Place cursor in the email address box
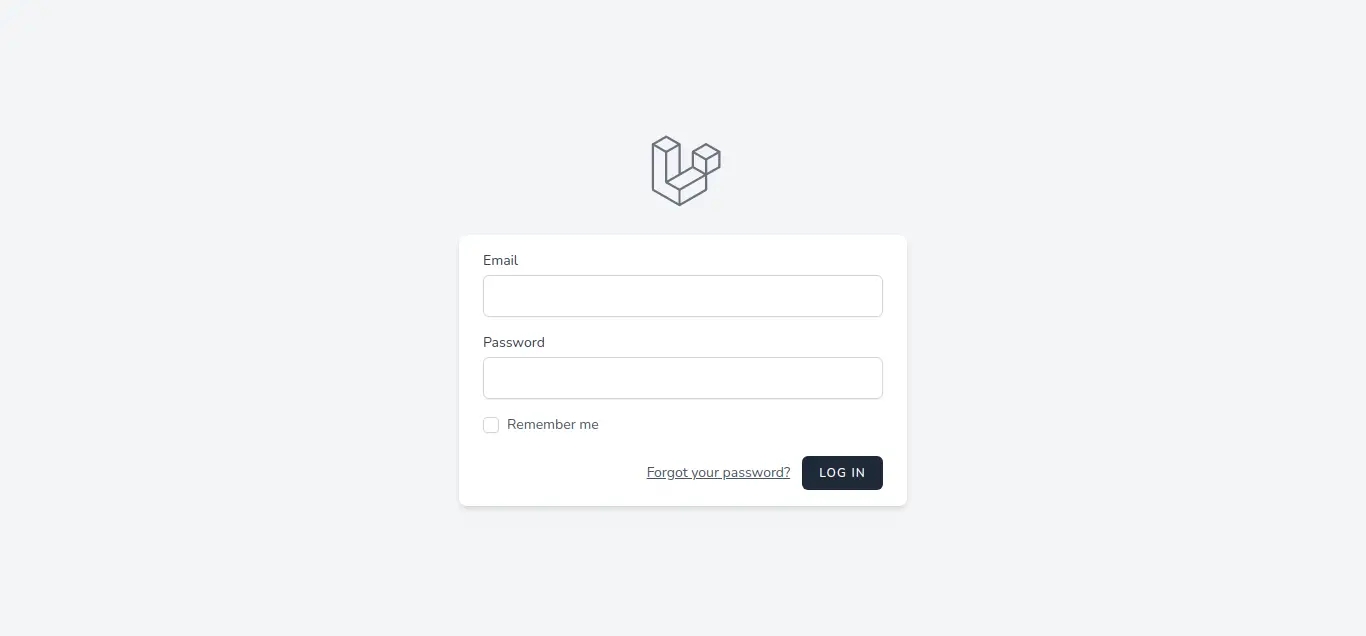 pyautogui.click(x=682, y=296)
